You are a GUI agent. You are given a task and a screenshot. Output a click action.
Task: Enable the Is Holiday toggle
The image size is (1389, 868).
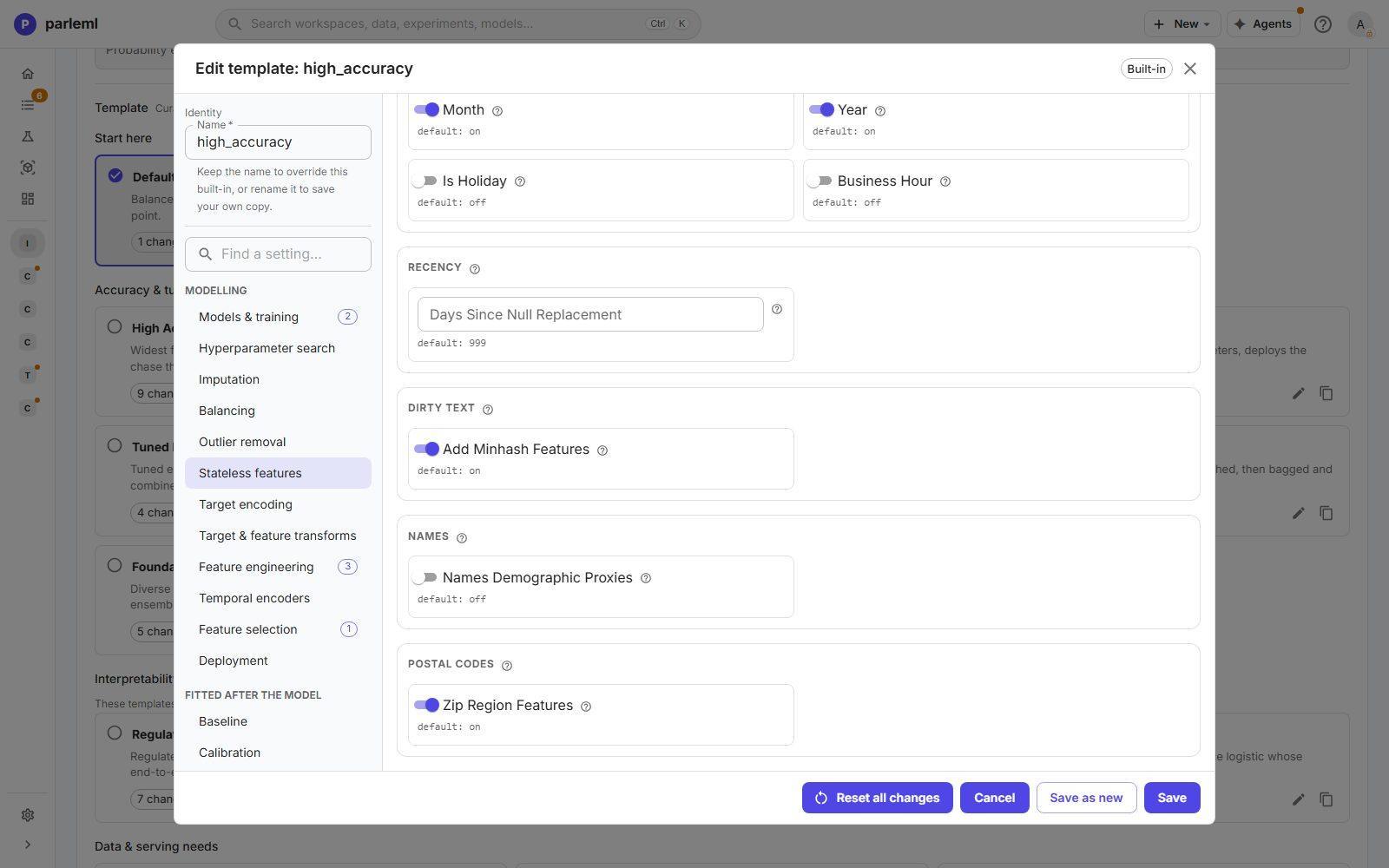point(425,181)
